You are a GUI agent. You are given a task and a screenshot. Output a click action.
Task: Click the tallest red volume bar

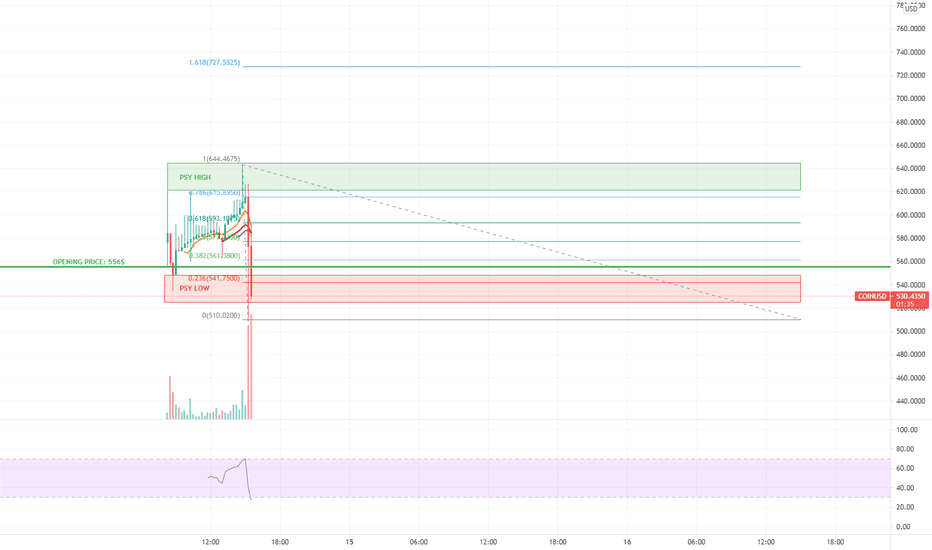[x=251, y=367]
